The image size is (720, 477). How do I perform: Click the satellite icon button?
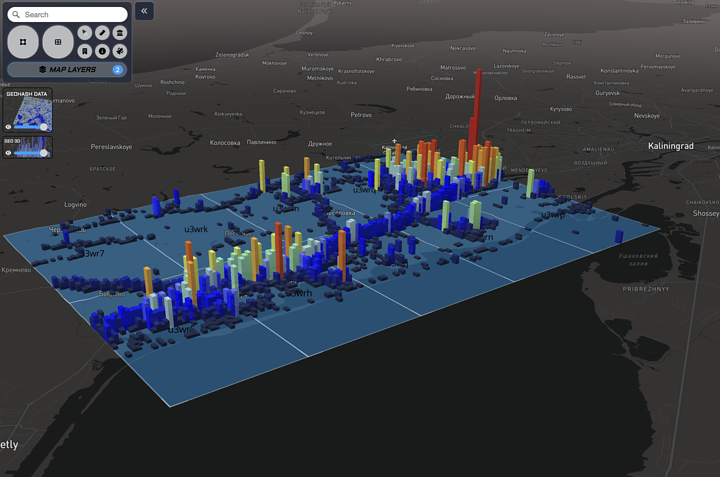[x=120, y=50]
